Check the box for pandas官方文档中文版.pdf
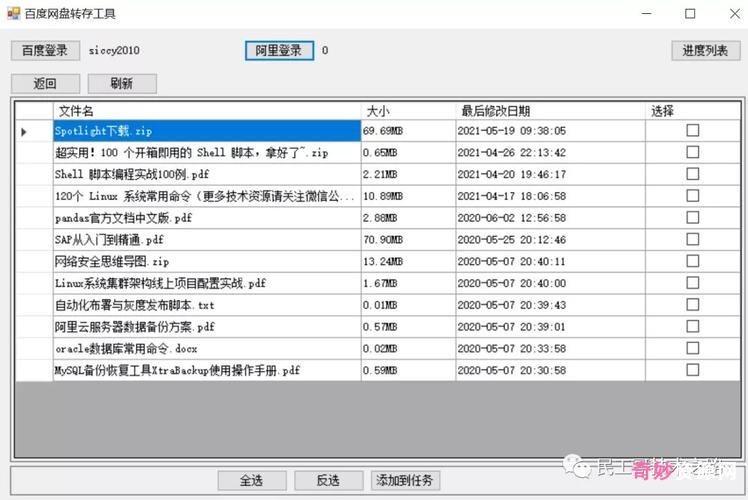The width and height of the screenshot is (748, 500). (693, 218)
